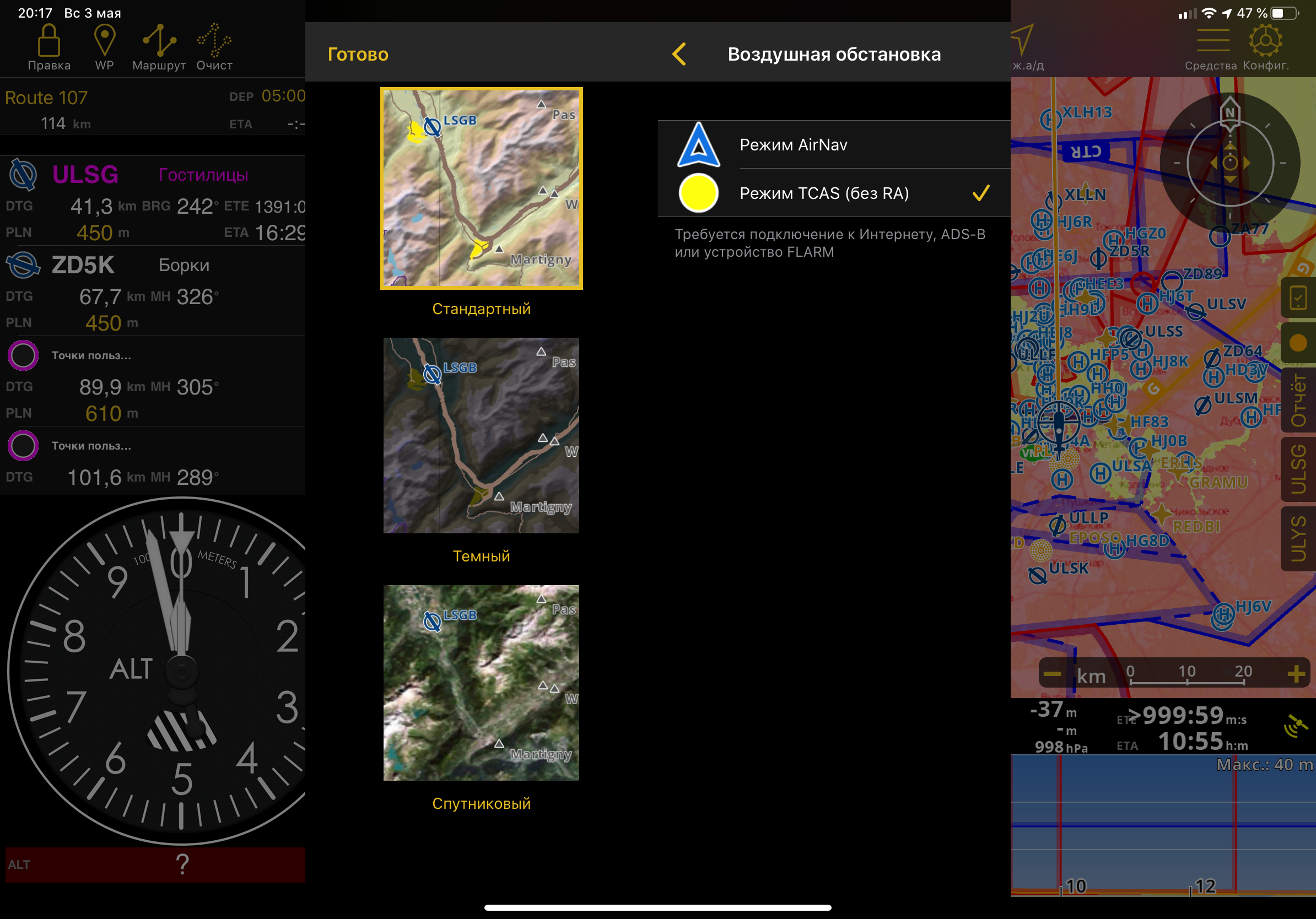Viewport: 1316px width, 919px height.
Task: Choose the Спутниковый satellite map thumbnail
Action: pyautogui.click(x=481, y=683)
